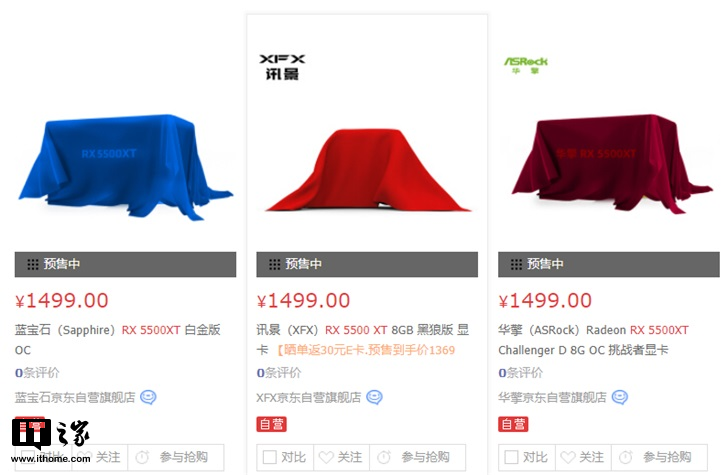
Task: Click the red cloth XFX product image
Action: pyautogui.click(x=368, y=170)
